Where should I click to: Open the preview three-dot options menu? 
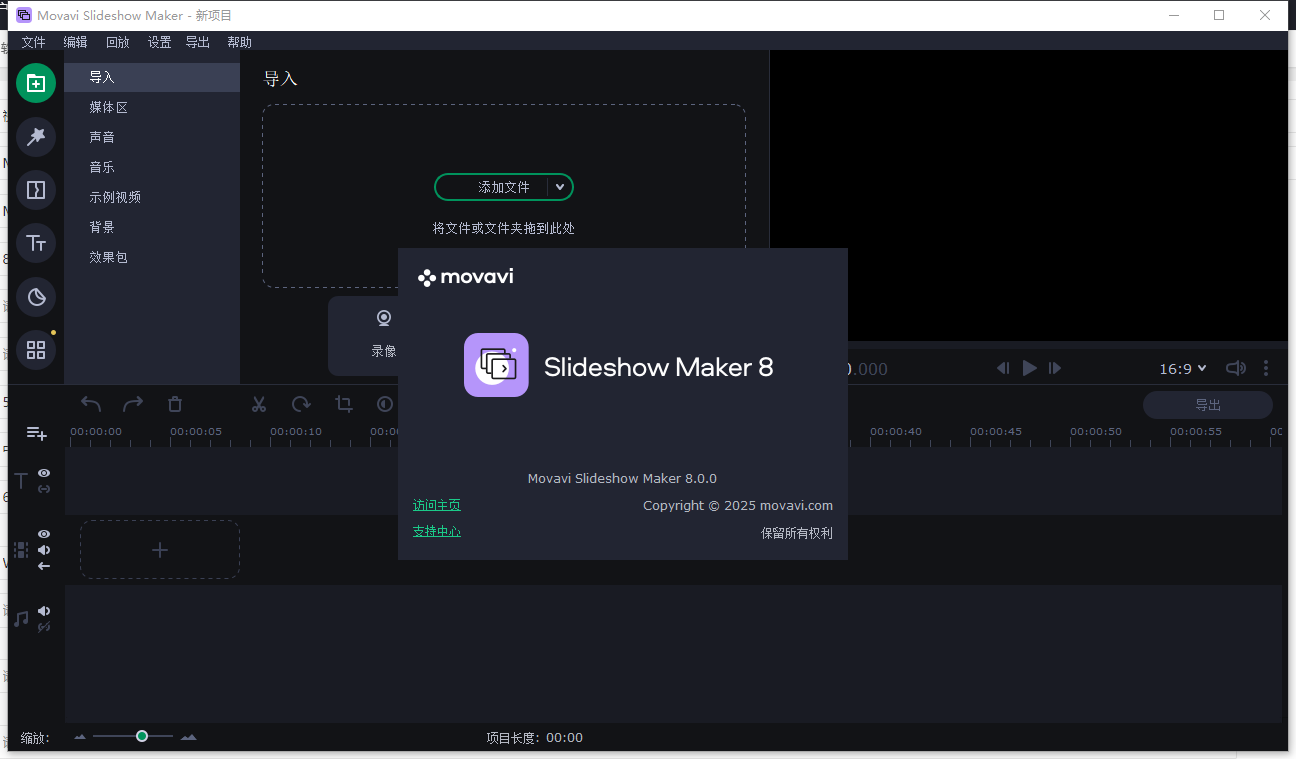(1266, 368)
